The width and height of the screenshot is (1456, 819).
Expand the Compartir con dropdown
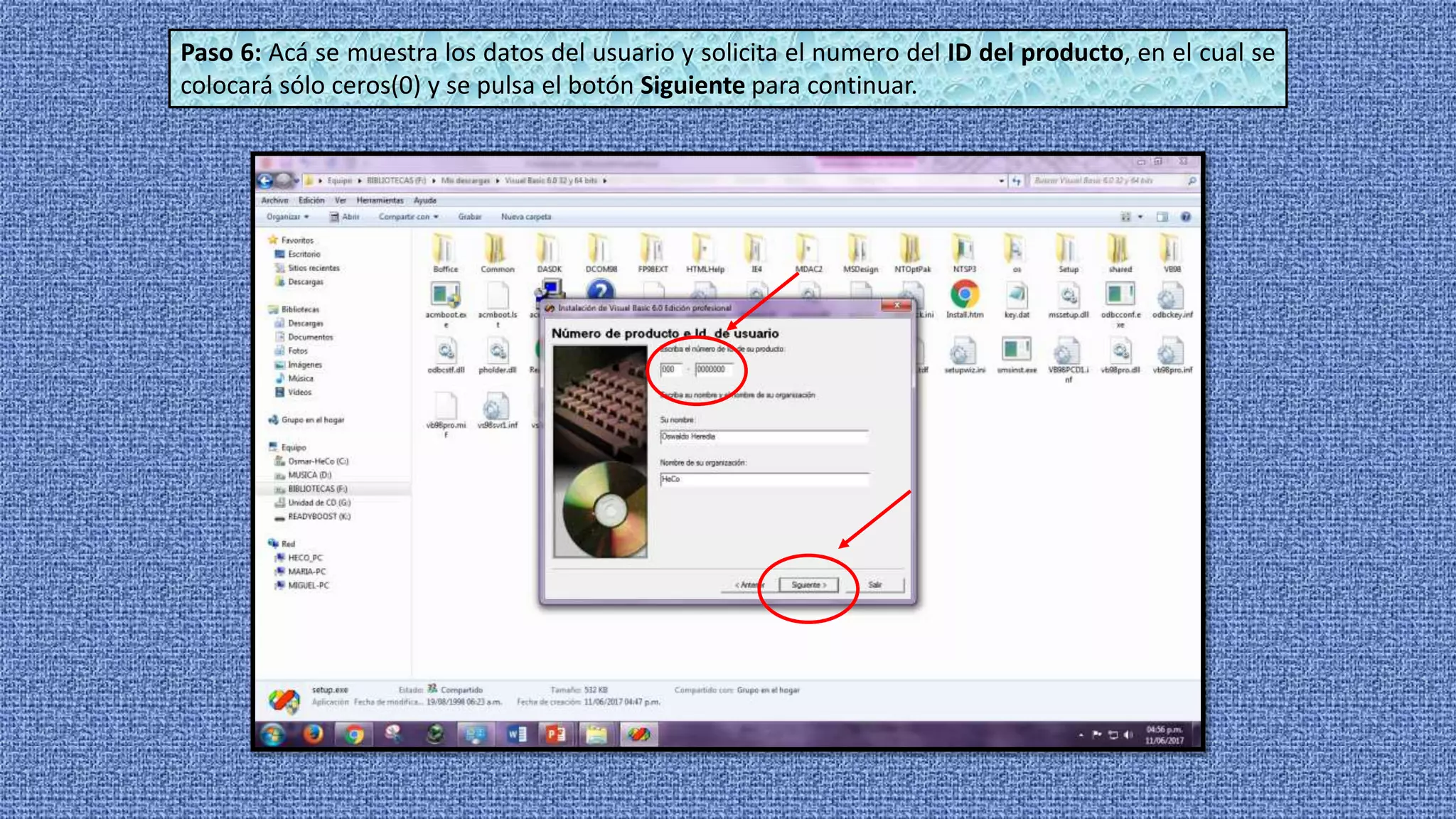pos(408,217)
